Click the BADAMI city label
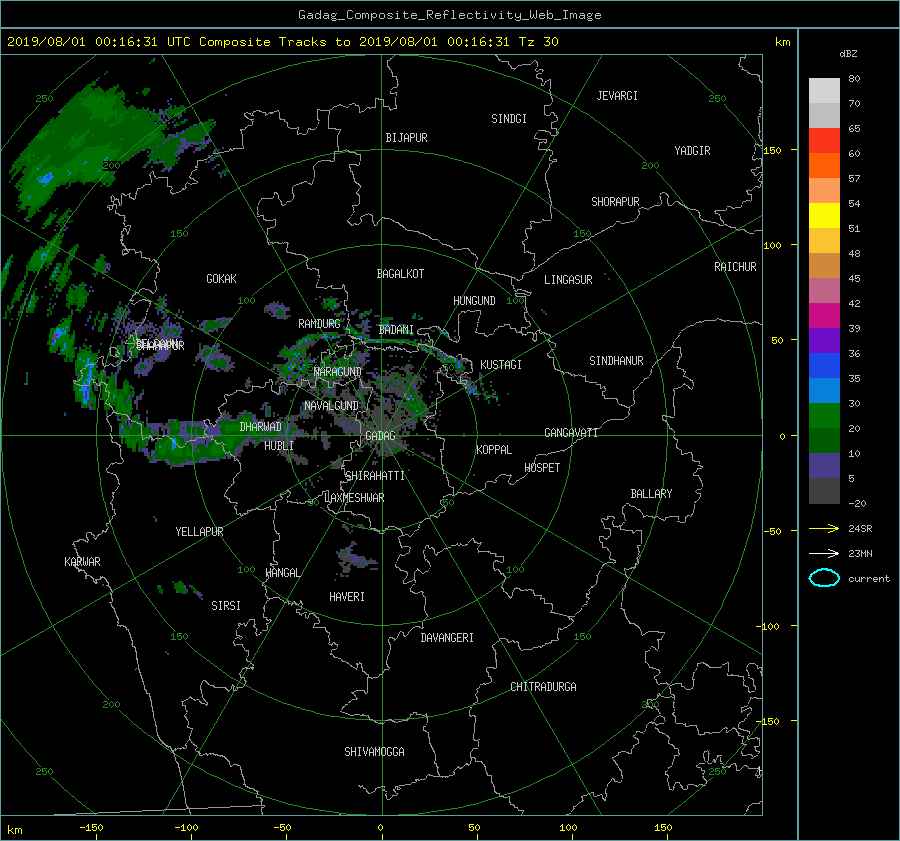The height and width of the screenshot is (841, 900). pyautogui.click(x=396, y=330)
